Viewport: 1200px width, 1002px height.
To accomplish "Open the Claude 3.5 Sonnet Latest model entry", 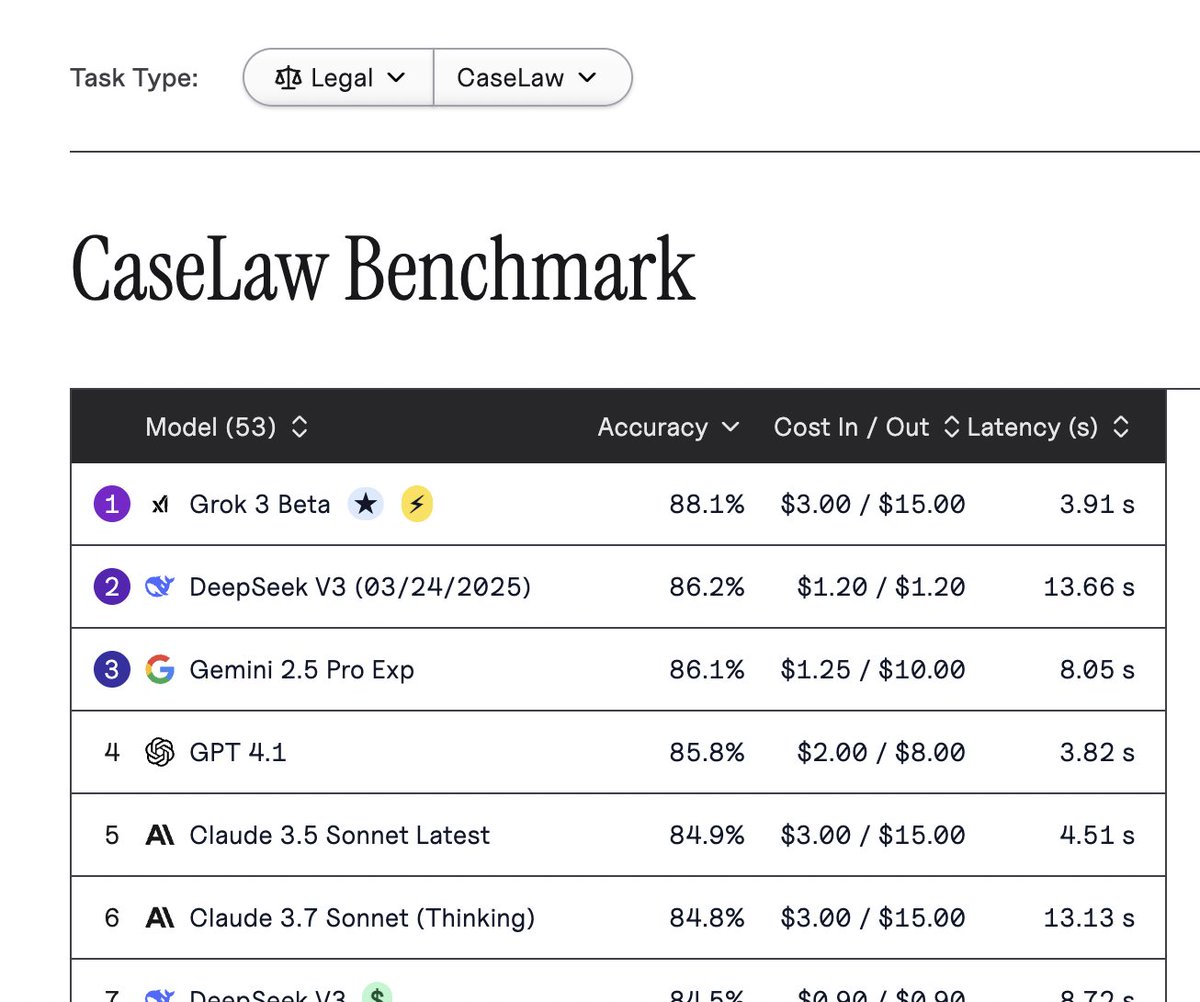I will pyautogui.click(x=340, y=835).
